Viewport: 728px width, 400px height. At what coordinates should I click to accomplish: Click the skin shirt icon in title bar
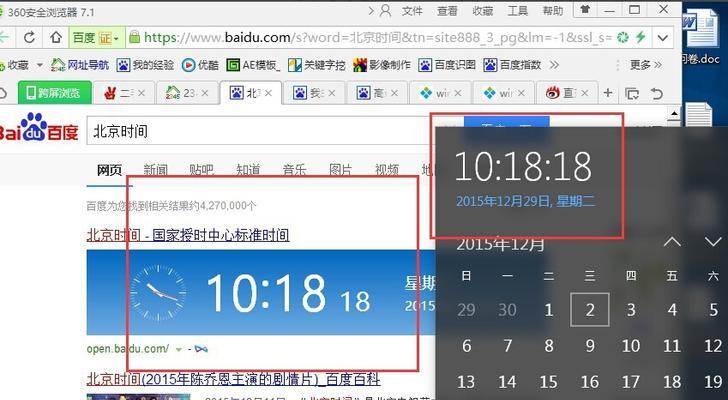click(x=585, y=10)
